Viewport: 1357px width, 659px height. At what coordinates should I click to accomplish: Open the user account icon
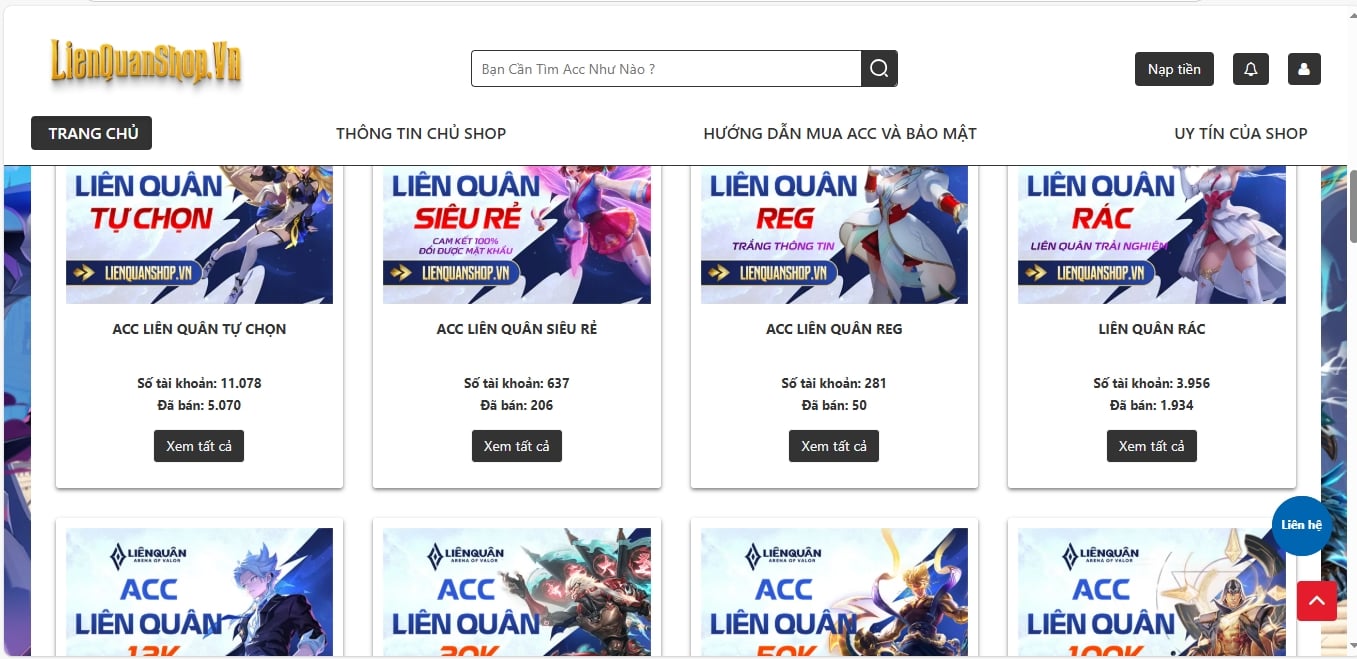(x=1304, y=69)
